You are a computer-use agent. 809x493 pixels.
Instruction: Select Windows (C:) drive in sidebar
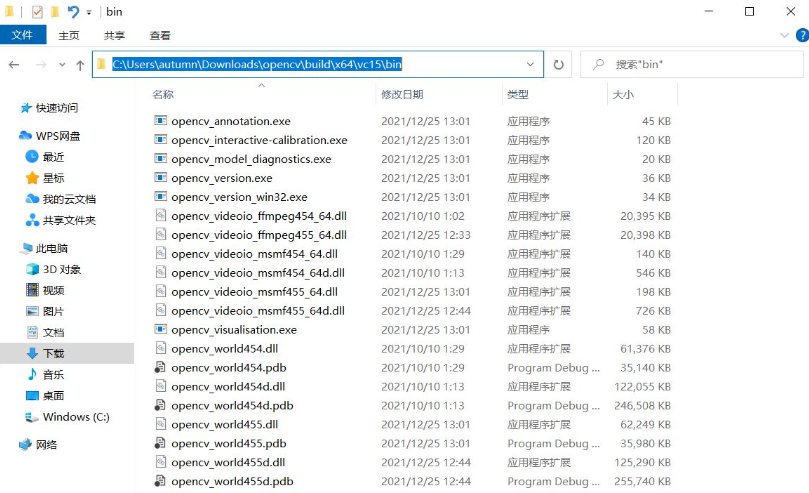75,417
